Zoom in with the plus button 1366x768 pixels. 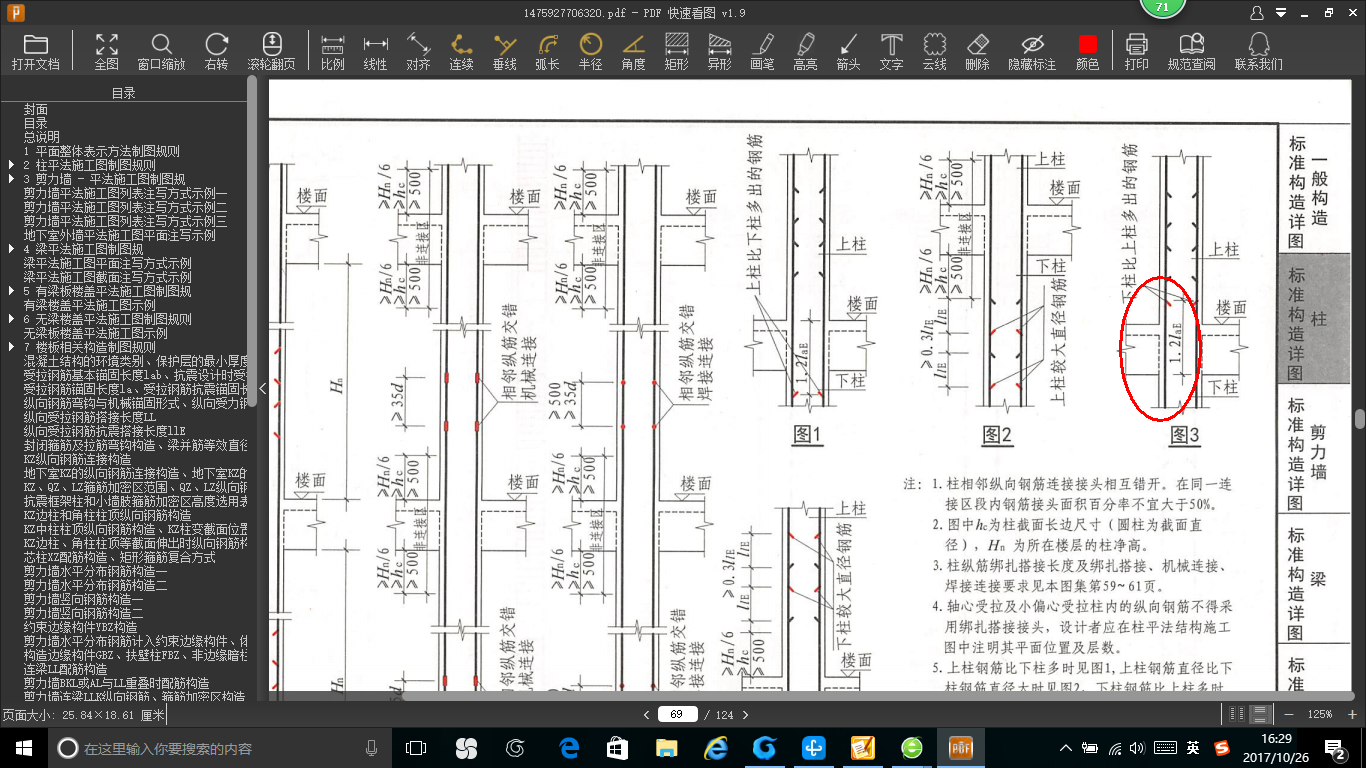pyautogui.click(x=1351, y=714)
